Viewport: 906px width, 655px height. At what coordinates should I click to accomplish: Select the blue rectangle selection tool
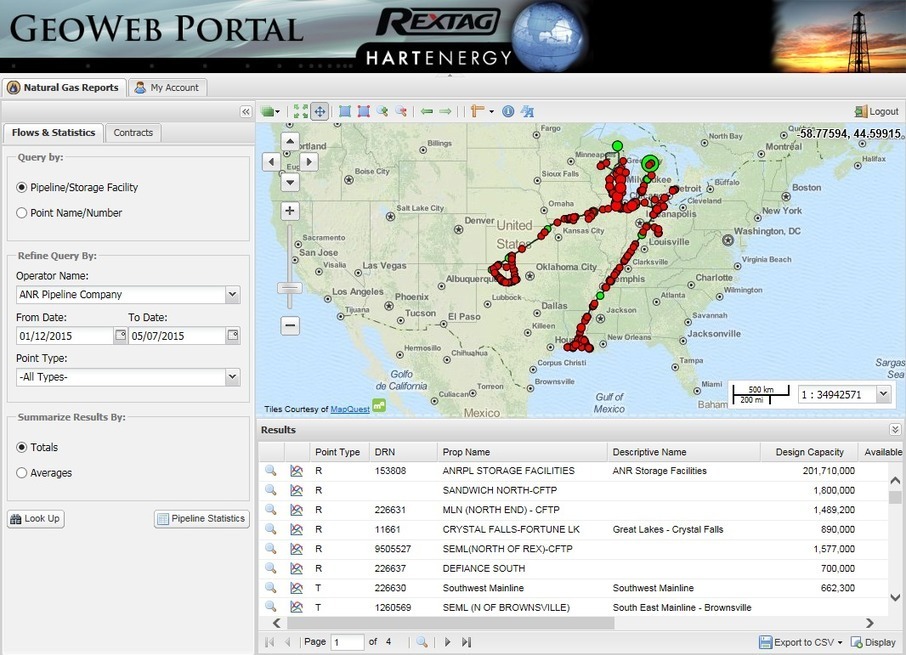tap(345, 111)
